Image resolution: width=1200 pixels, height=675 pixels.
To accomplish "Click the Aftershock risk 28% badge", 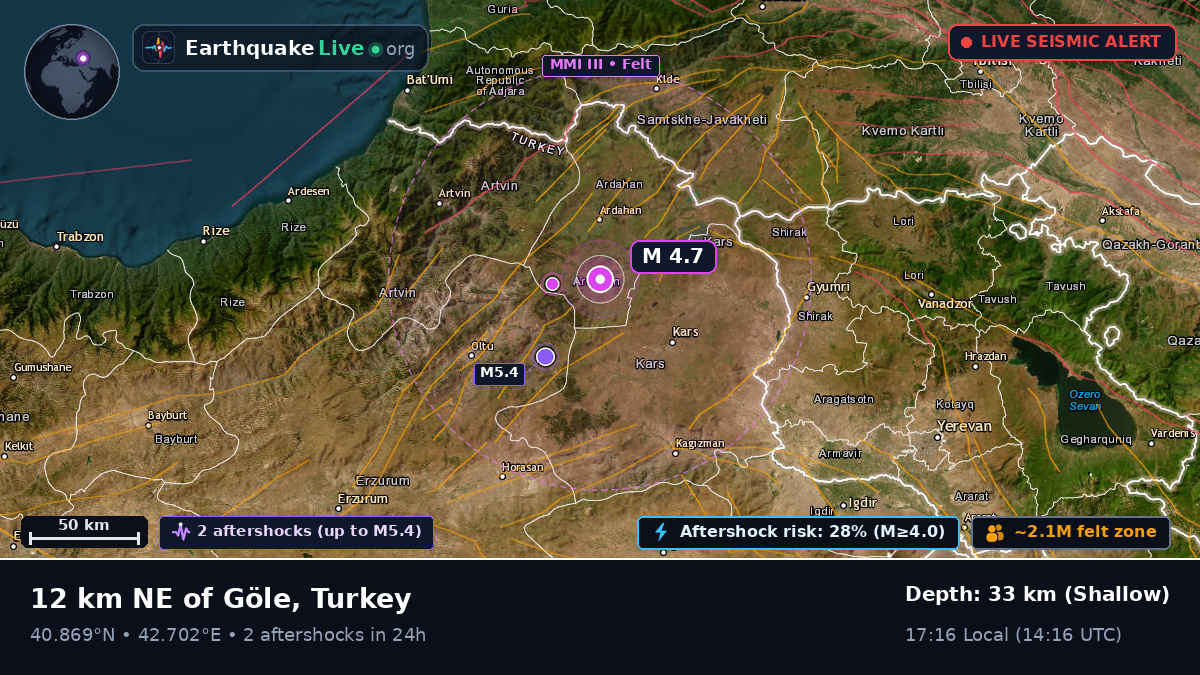I will click(799, 532).
